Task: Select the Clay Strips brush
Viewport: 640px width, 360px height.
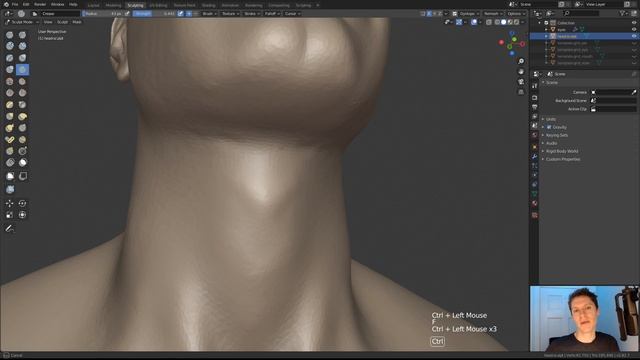Action: pos(22,46)
